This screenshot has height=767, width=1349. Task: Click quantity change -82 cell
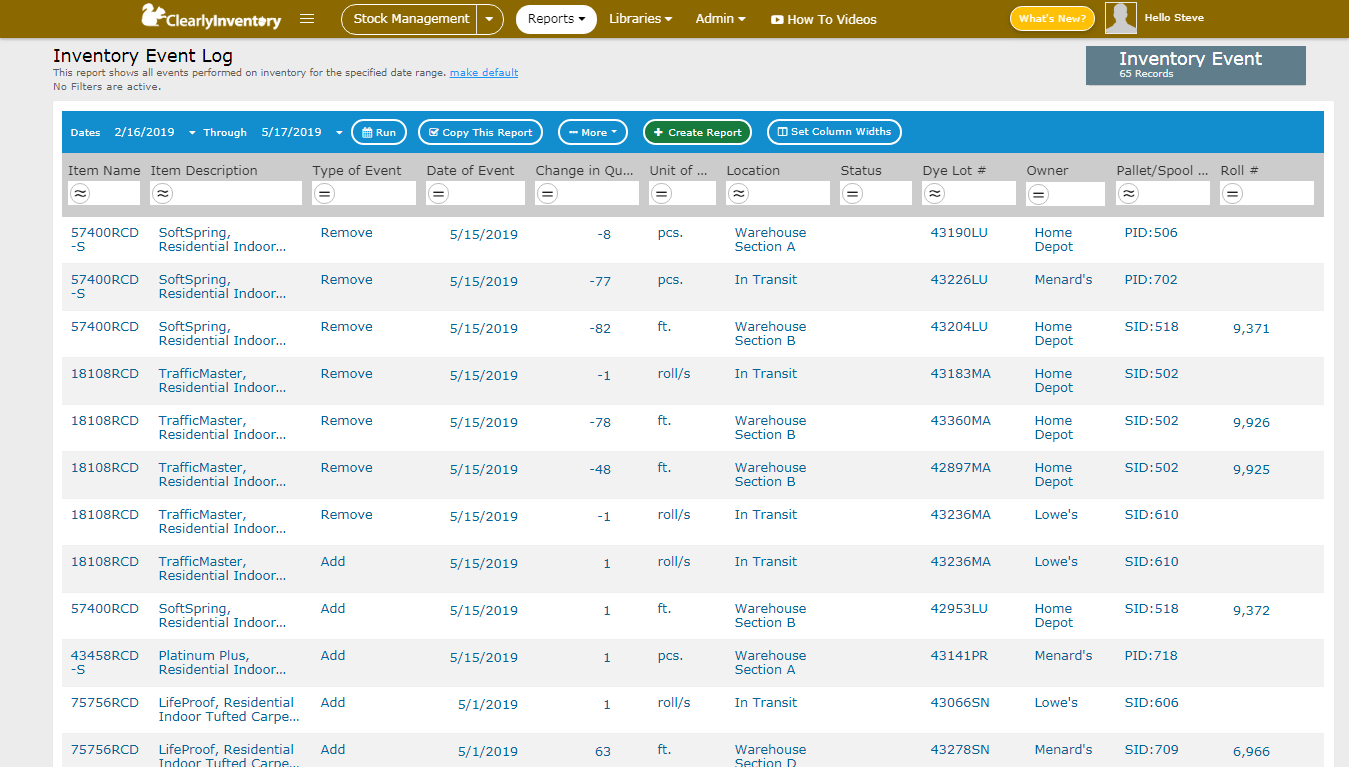coord(600,329)
